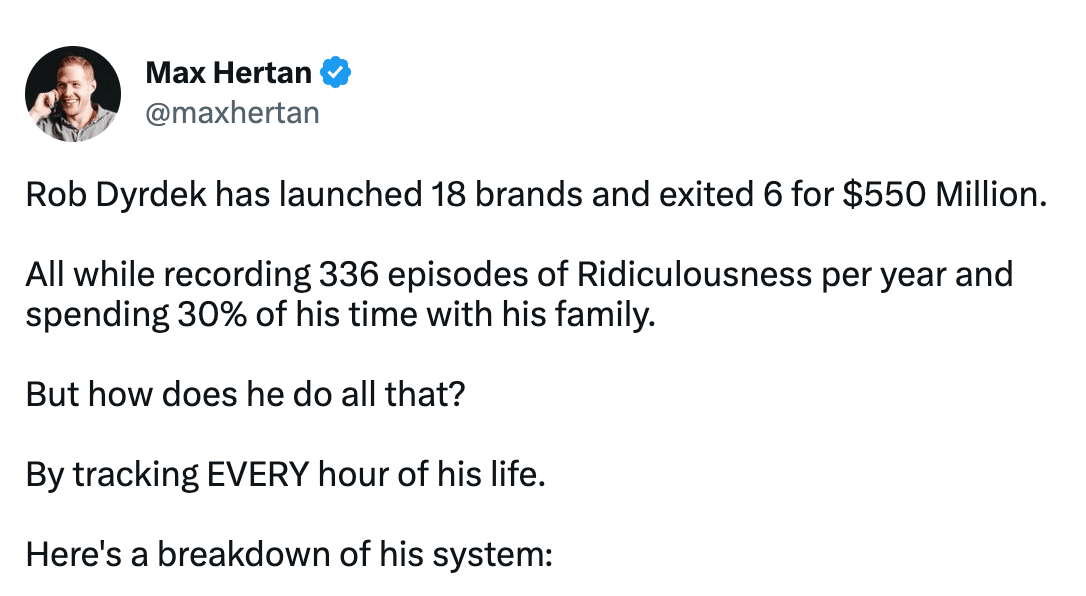The width and height of the screenshot is (1086, 596).
Task: Click the word 'system:' at tweet end
Action: coord(492,556)
